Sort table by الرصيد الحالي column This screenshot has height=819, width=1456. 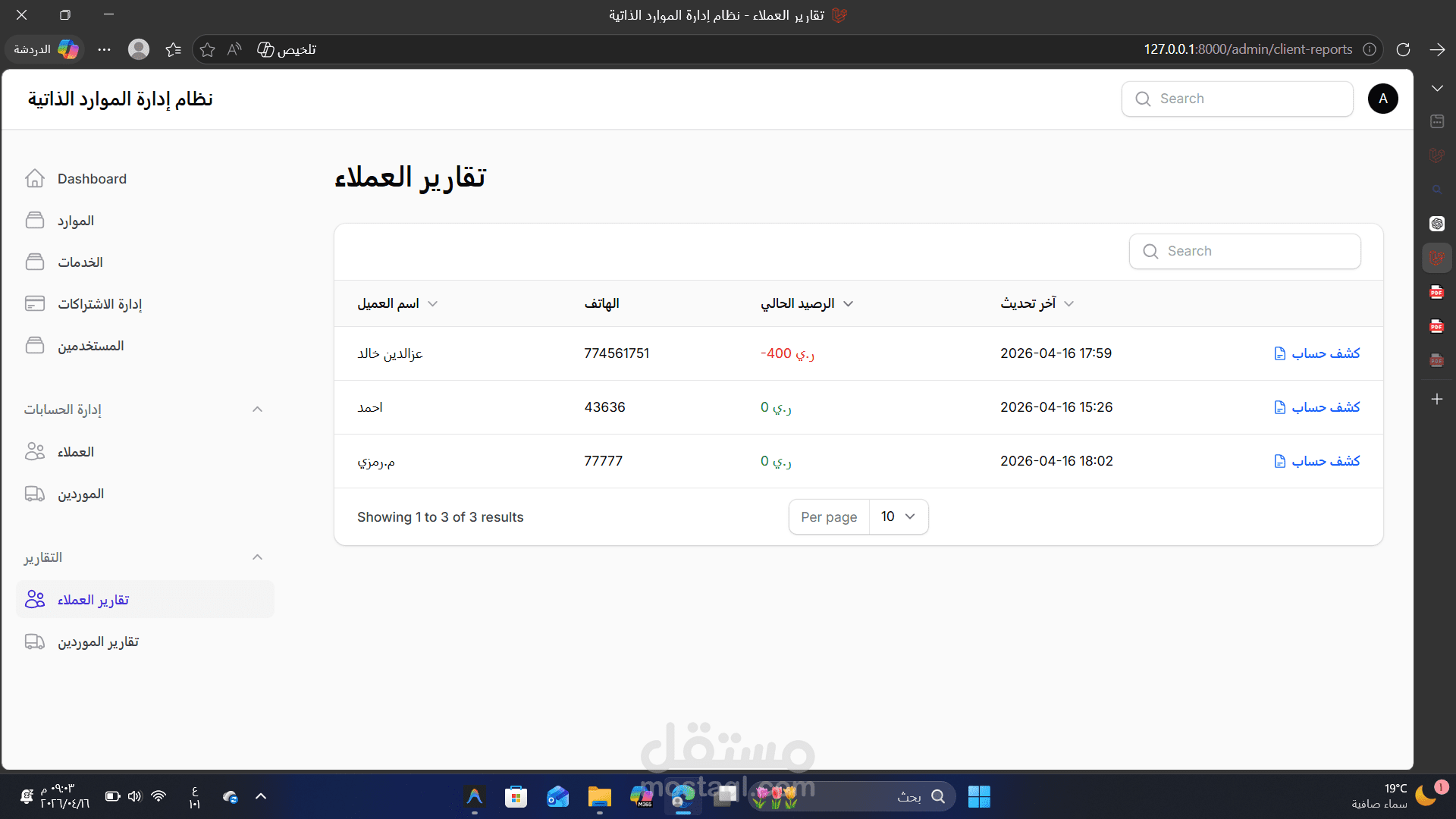click(807, 303)
